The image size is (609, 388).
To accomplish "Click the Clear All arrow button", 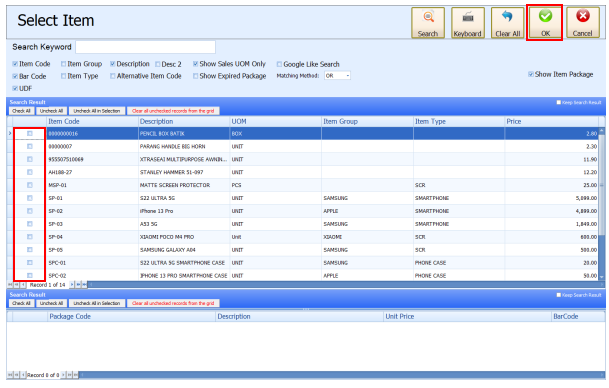I will click(x=507, y=23).
